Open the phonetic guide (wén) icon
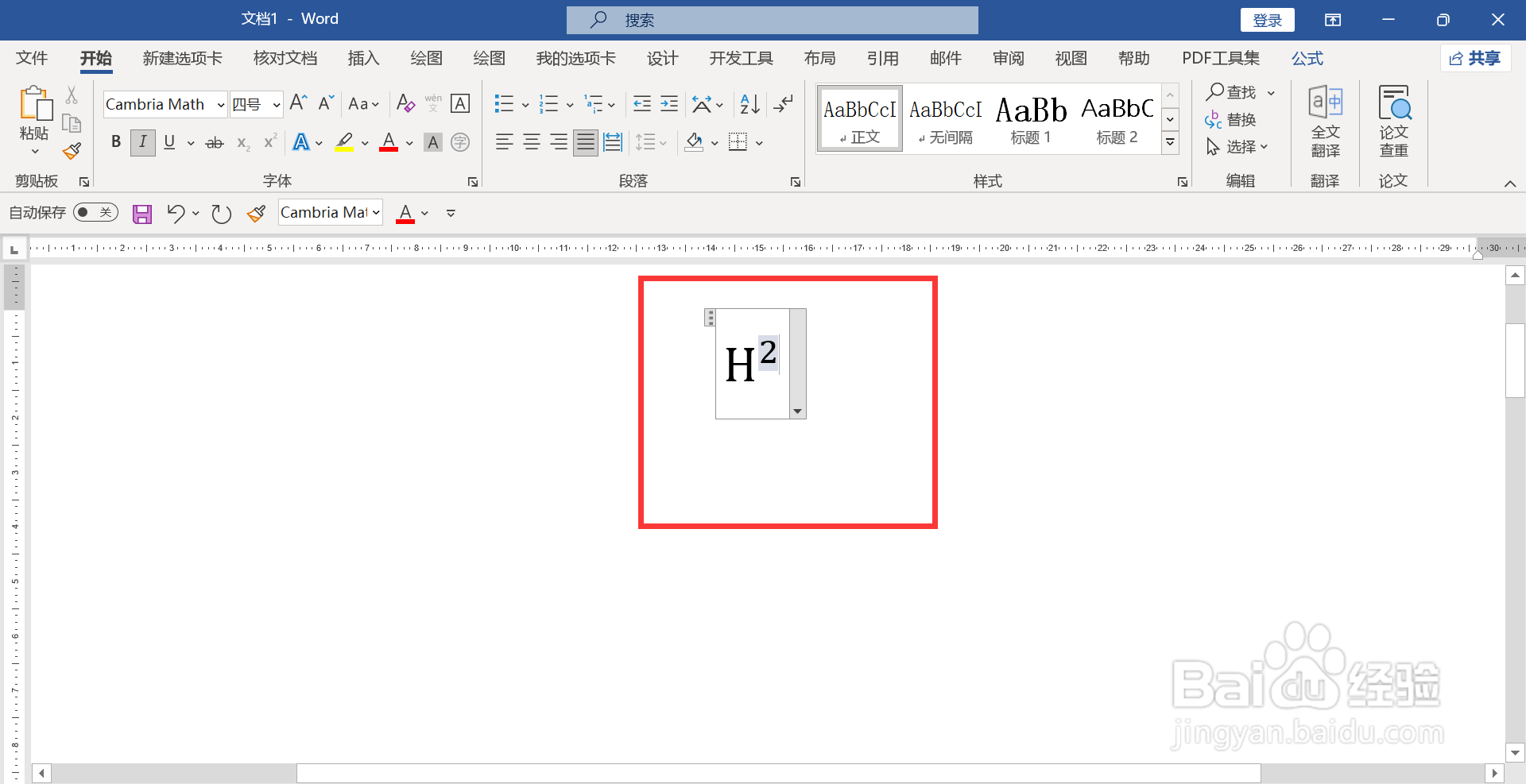 (x=433, y=103)
